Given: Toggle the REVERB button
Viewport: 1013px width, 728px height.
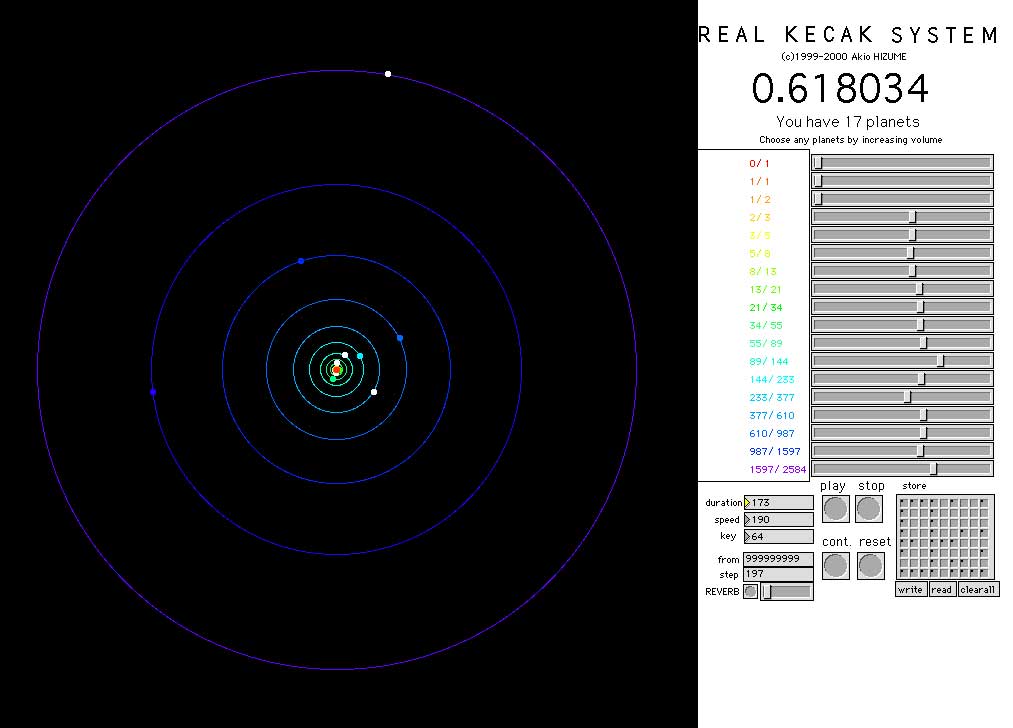Looking at the screenshot, I should click(x=750, y=591).
